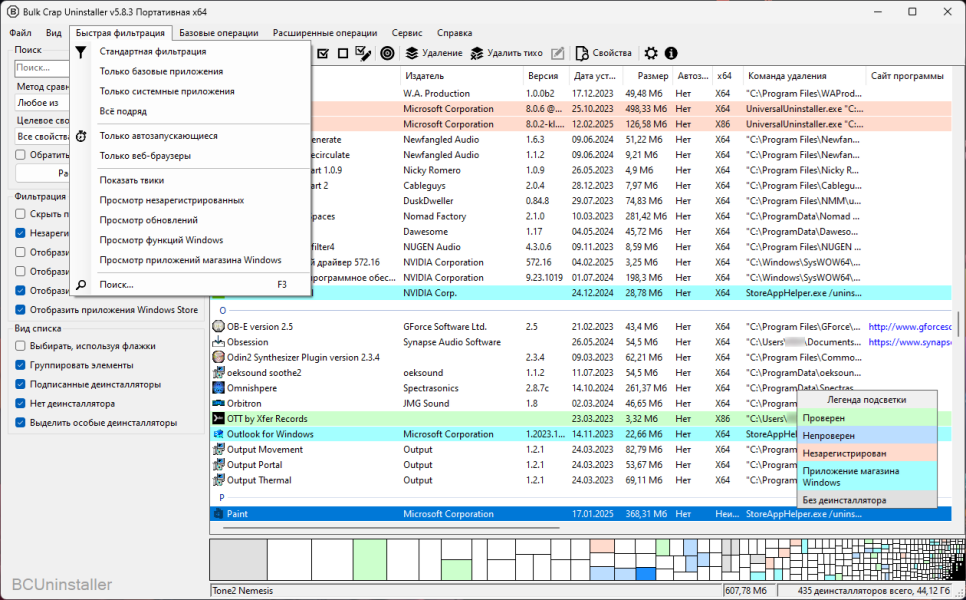966x600 pixels.
Task: Click the Свойства properties toolbar icon
Action: [x=603, y=54]
